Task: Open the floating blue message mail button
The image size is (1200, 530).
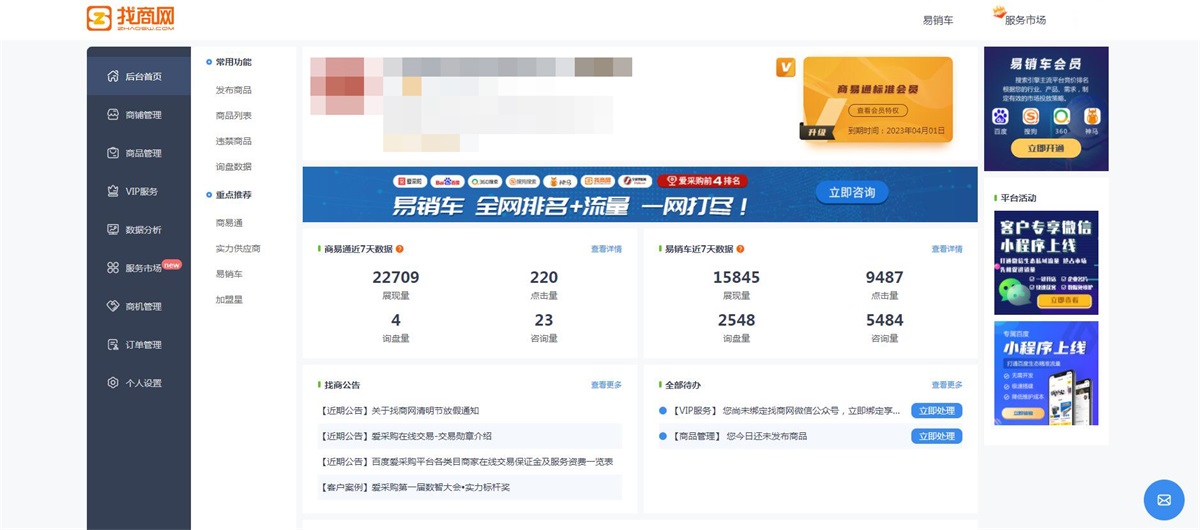Action: point(1163,499)
